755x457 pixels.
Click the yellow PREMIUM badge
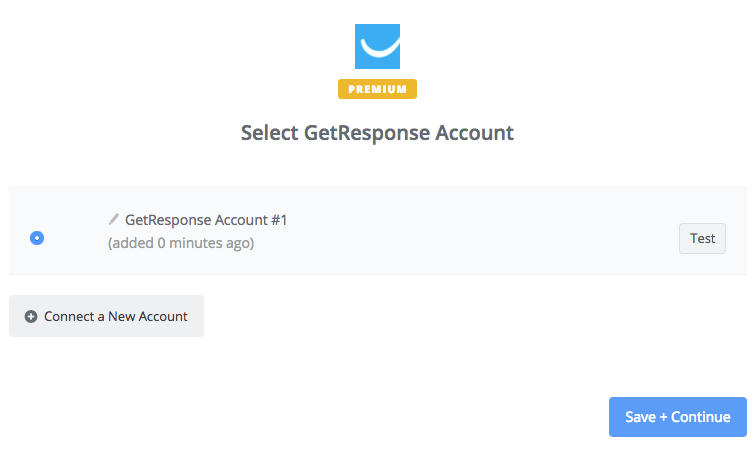[x=377, y=89]
